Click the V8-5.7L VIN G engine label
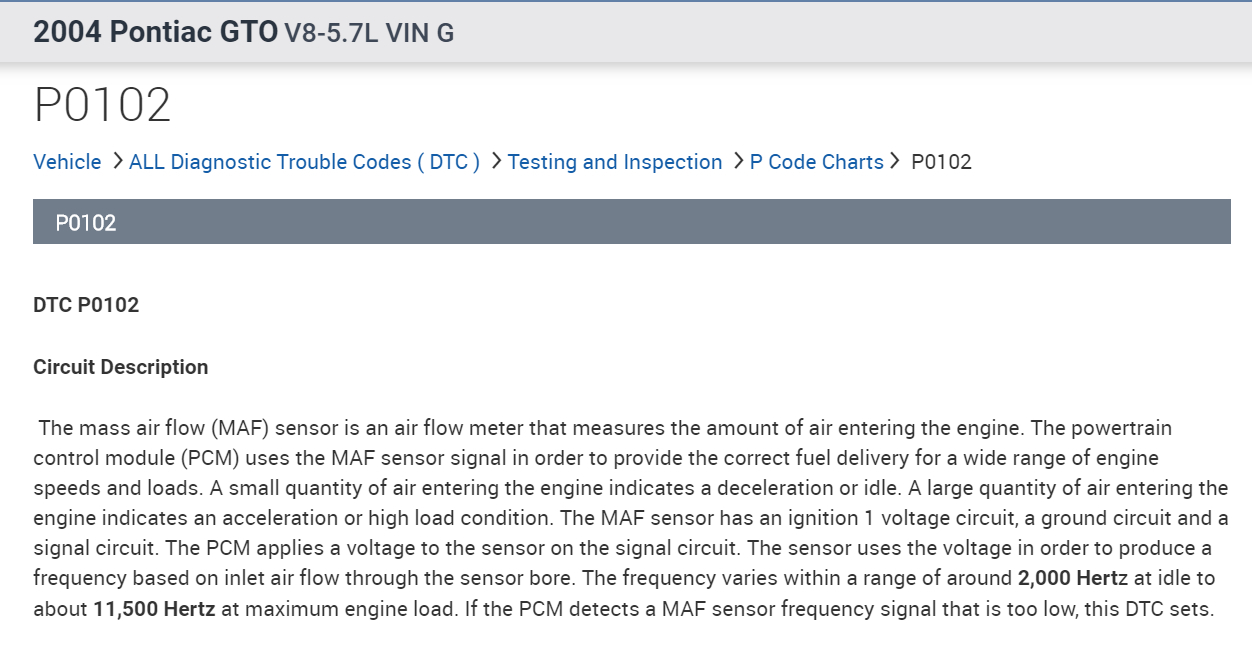This screenshot has height=664, width=1252. pyautogui.click(x=369, y=33)
